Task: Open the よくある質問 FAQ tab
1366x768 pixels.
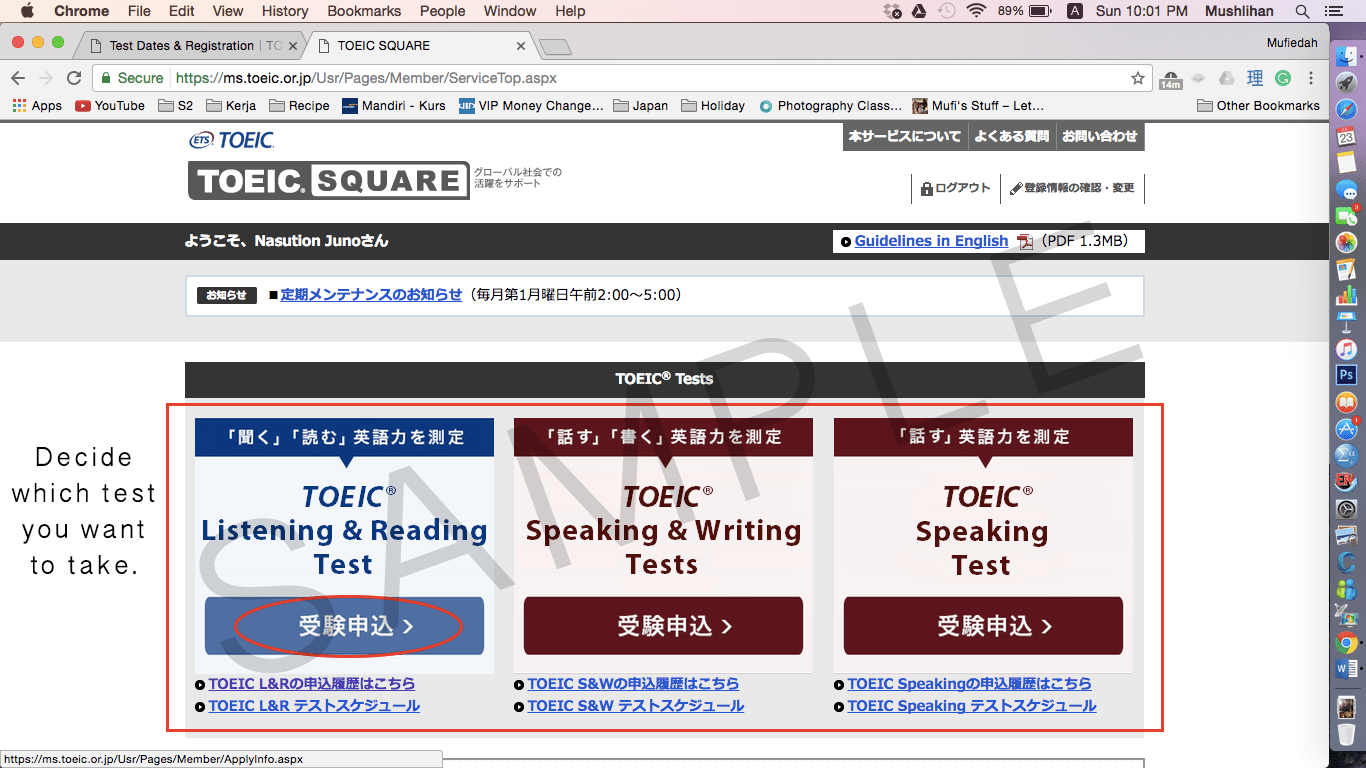Action: (1011, 137)
